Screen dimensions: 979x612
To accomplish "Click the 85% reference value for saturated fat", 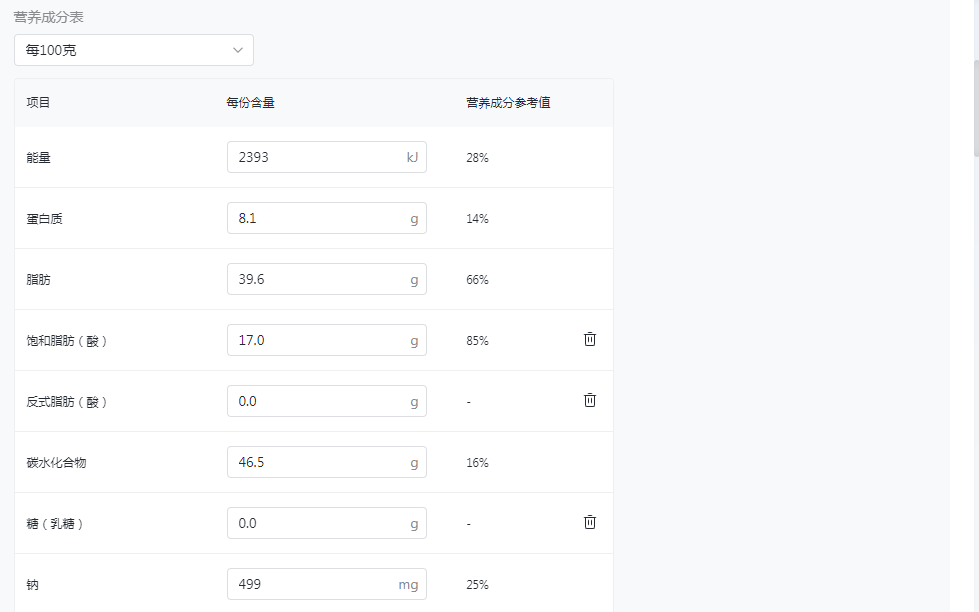I will pos(477,341).
